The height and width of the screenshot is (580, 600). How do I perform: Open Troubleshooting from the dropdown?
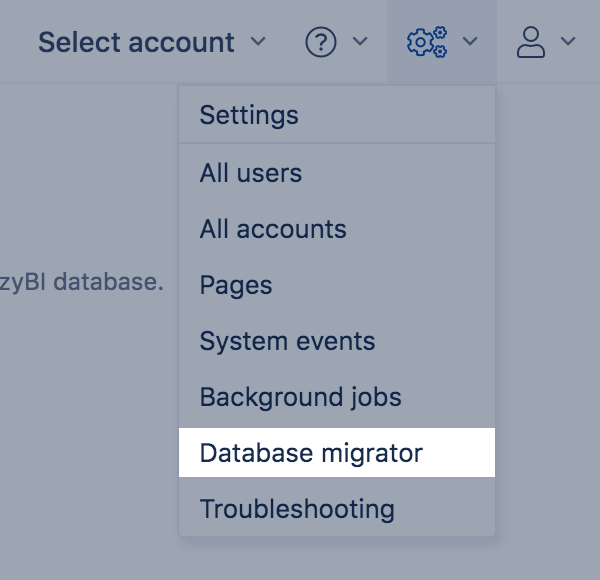(x=297, y=509)
